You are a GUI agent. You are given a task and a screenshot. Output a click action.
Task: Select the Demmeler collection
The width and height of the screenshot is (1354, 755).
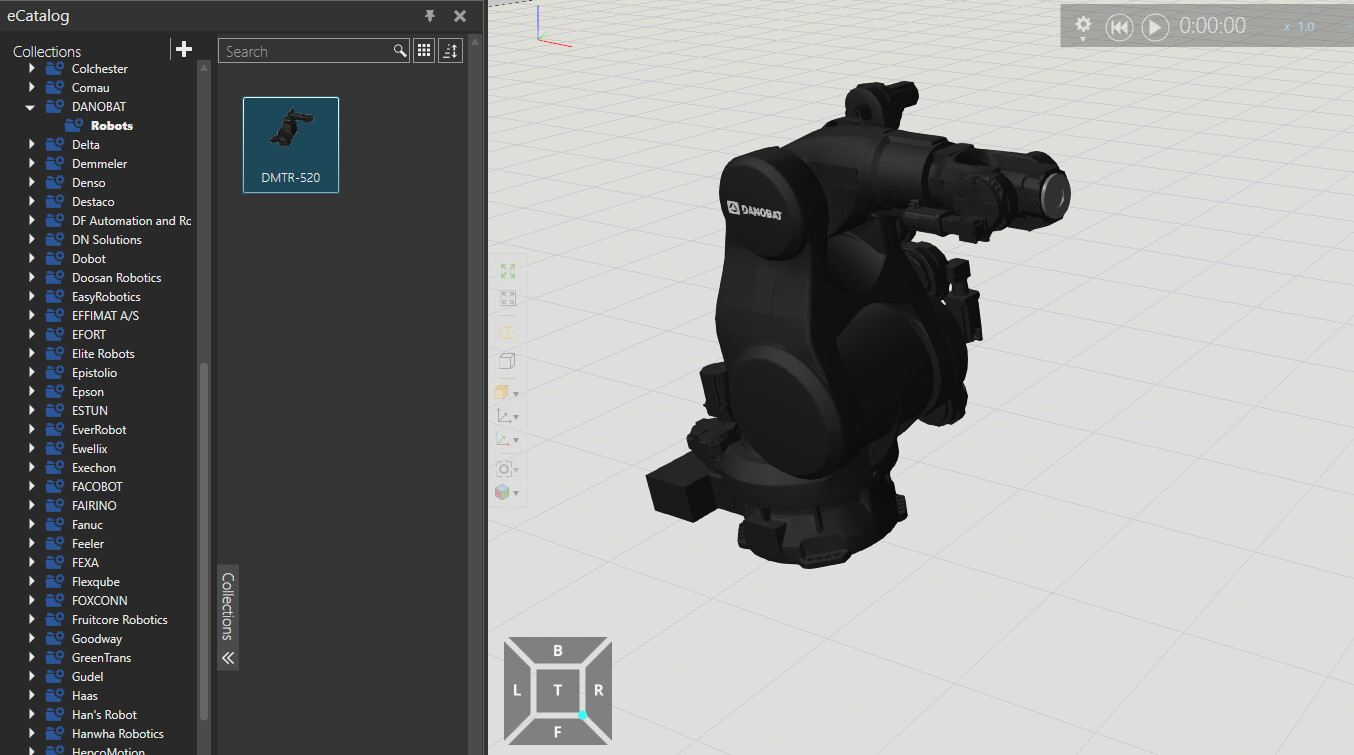point(99,164)
